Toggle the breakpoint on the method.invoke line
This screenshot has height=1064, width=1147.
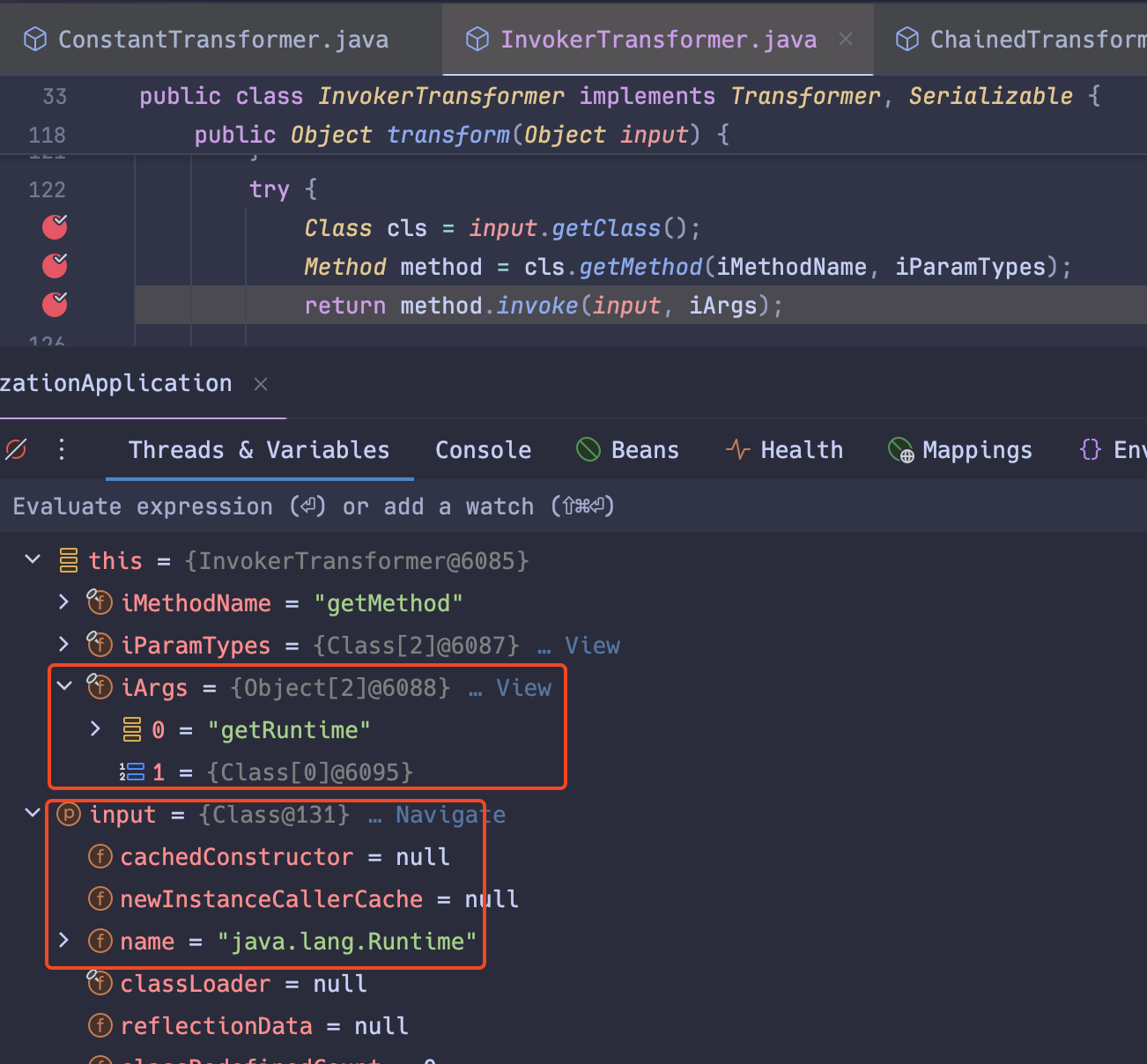point(54,305)
